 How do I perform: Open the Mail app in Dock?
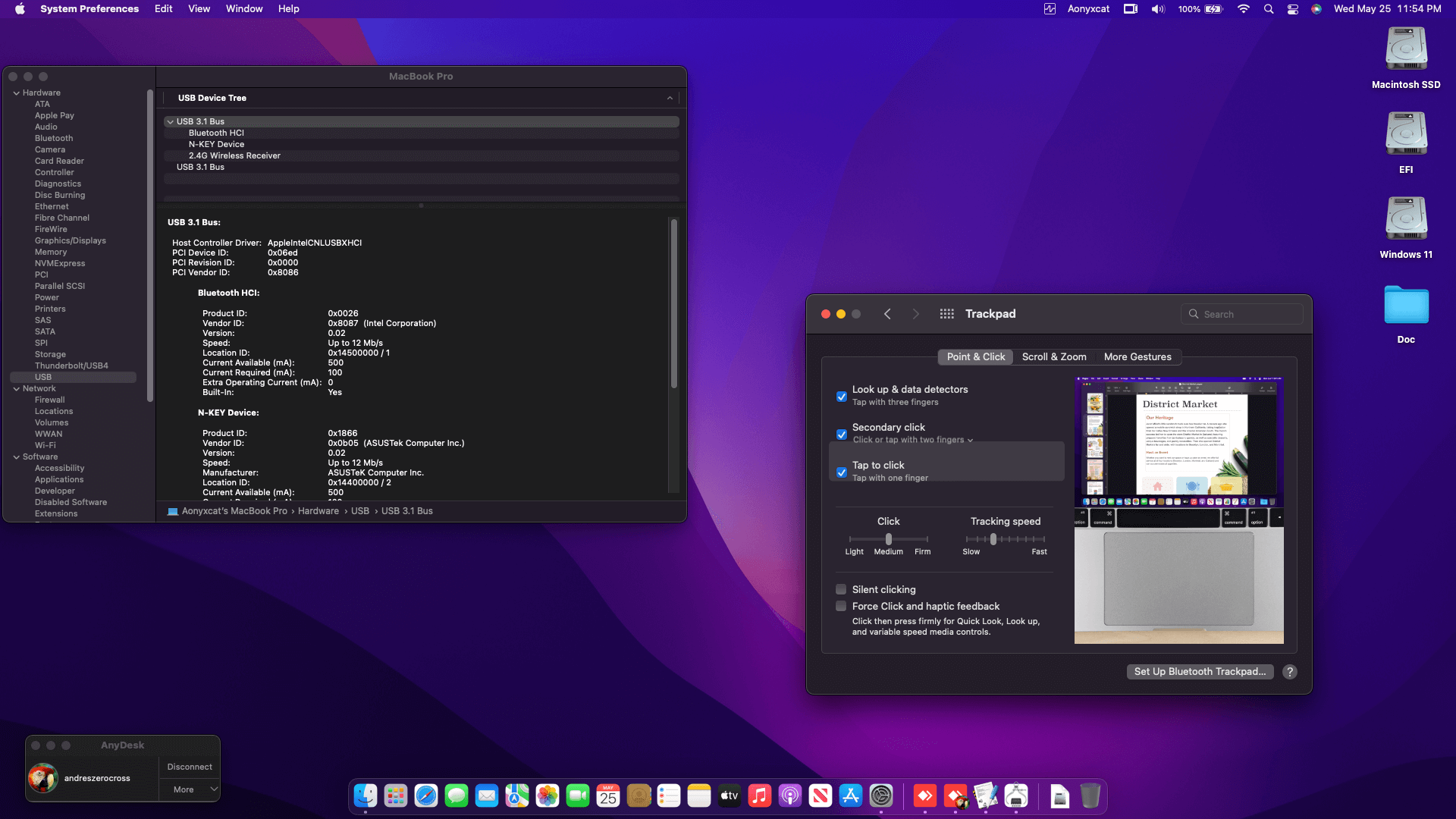point(487,795)
